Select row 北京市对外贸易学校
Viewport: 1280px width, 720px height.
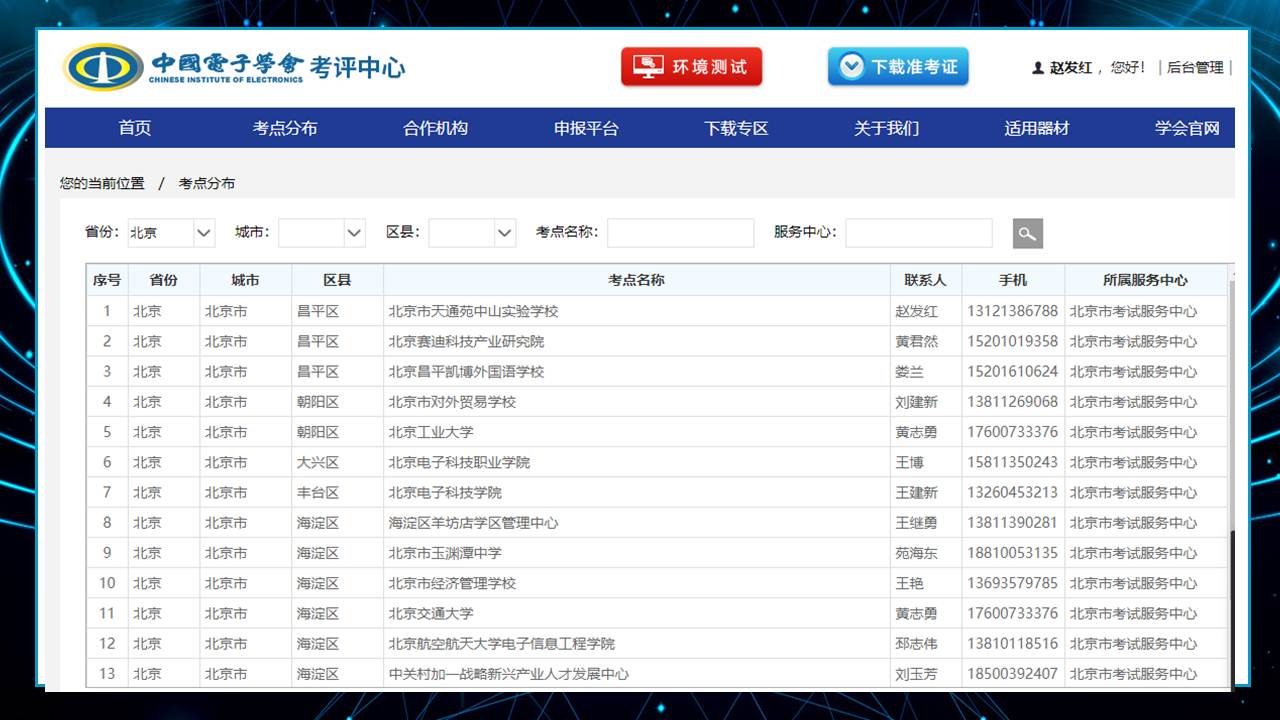(x=657, y=402)
